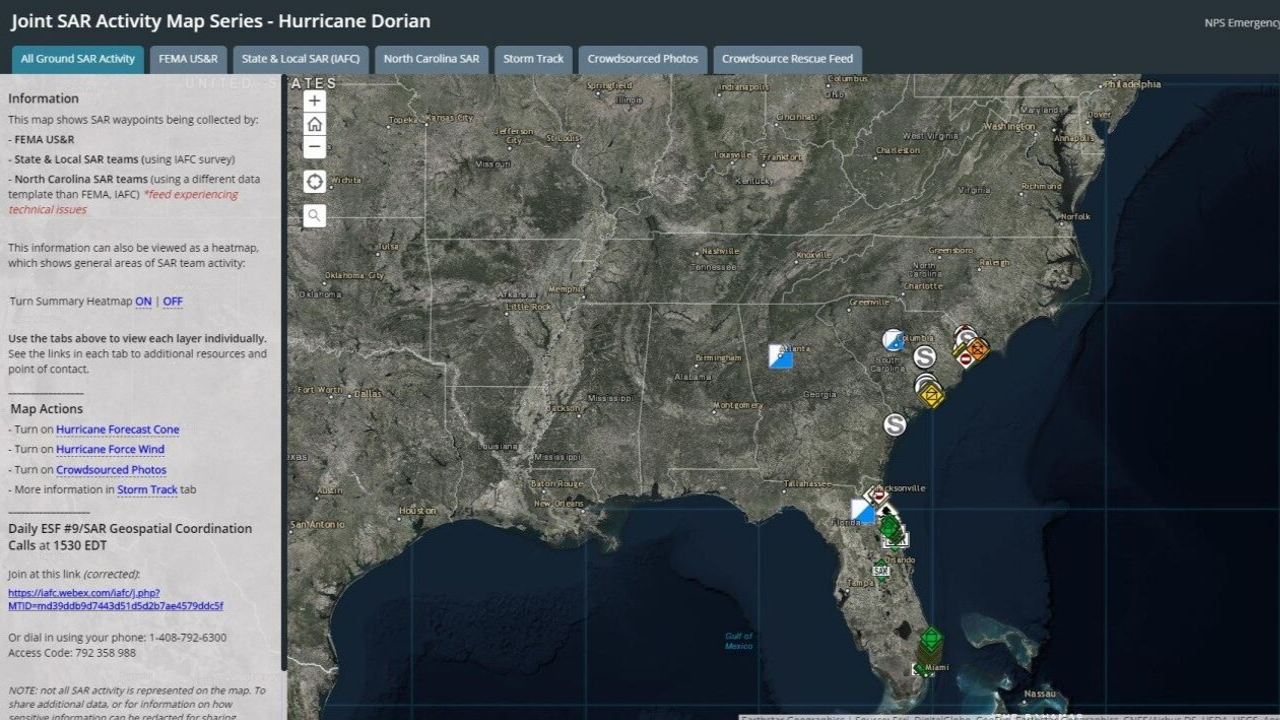Click the sidebar vertical scrollbar

click(284, 370)
